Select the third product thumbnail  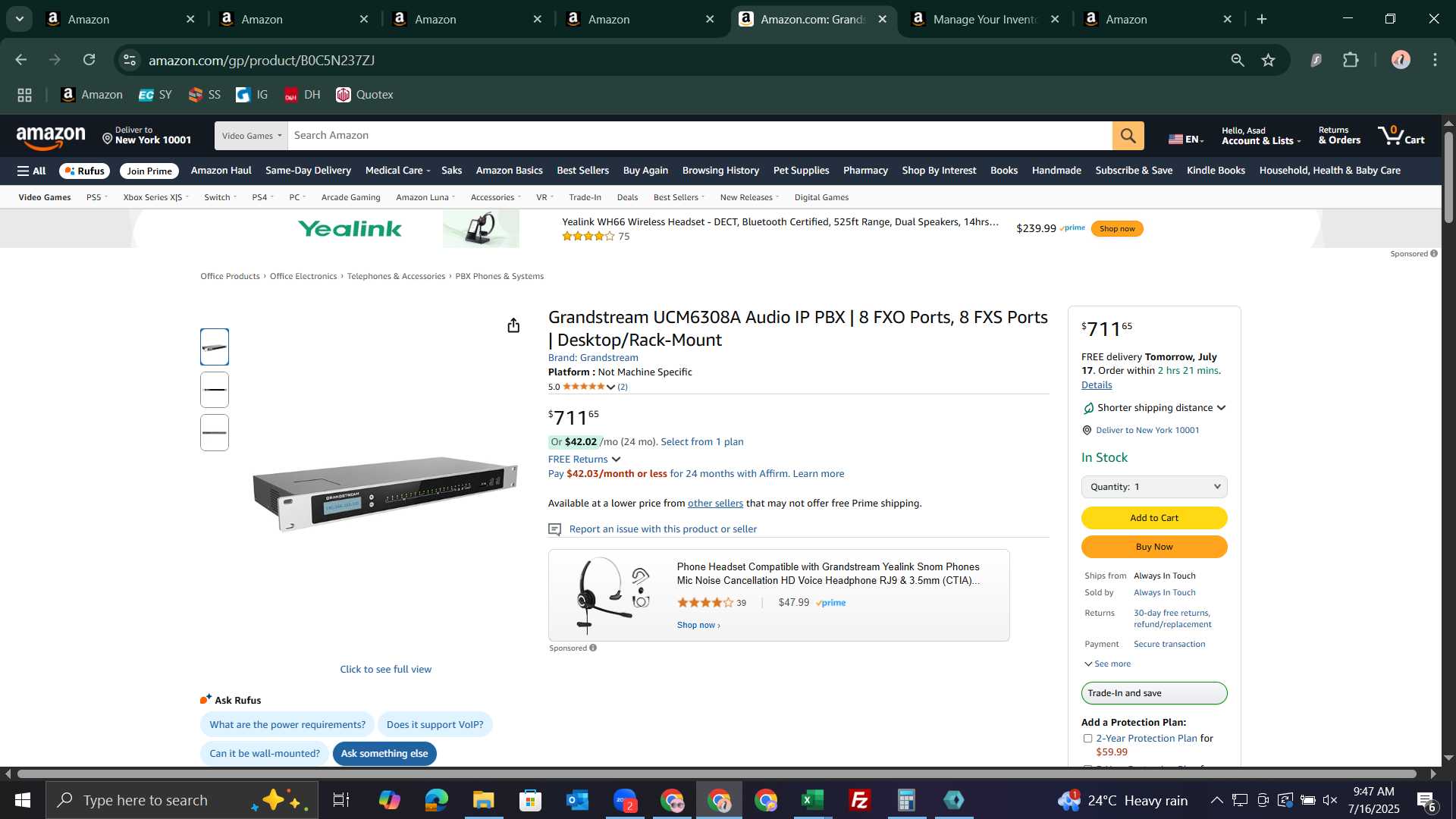pos(215,433)
